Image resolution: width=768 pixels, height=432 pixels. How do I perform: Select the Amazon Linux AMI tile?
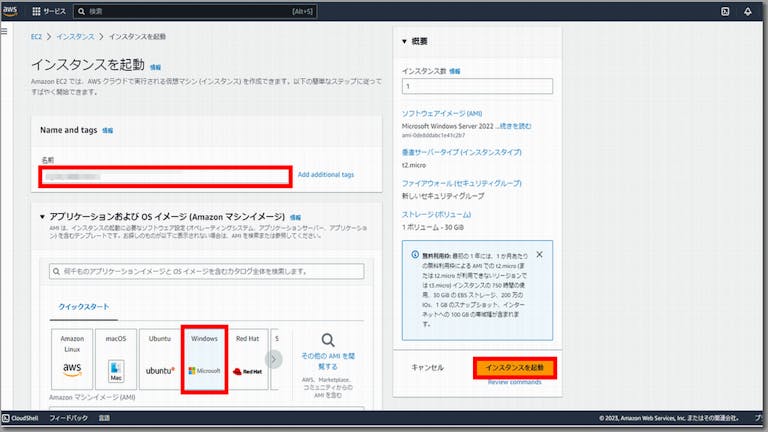[72, 359]
